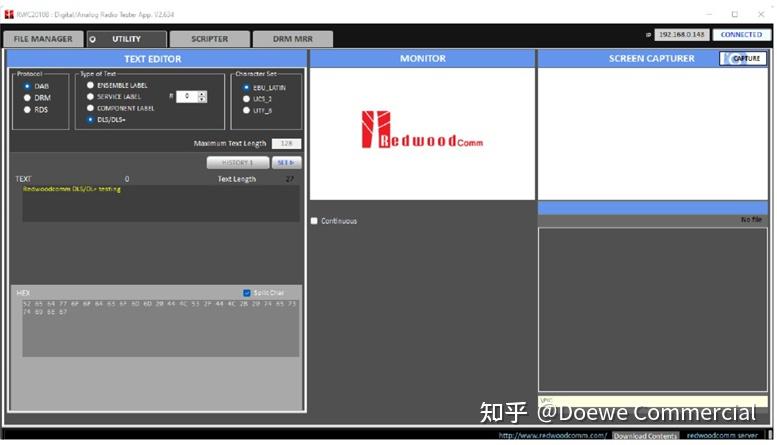Click the Download Contents button
The image size is (777, 445).
pos(645,436)
